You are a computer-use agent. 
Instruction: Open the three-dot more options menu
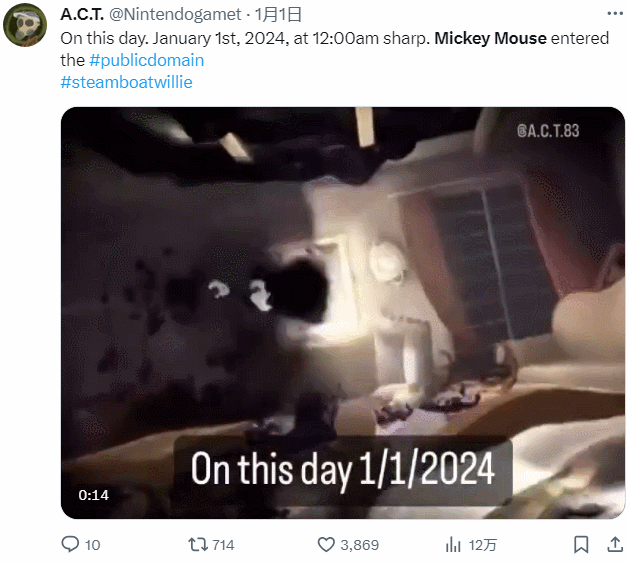click(x=615, y=14)
